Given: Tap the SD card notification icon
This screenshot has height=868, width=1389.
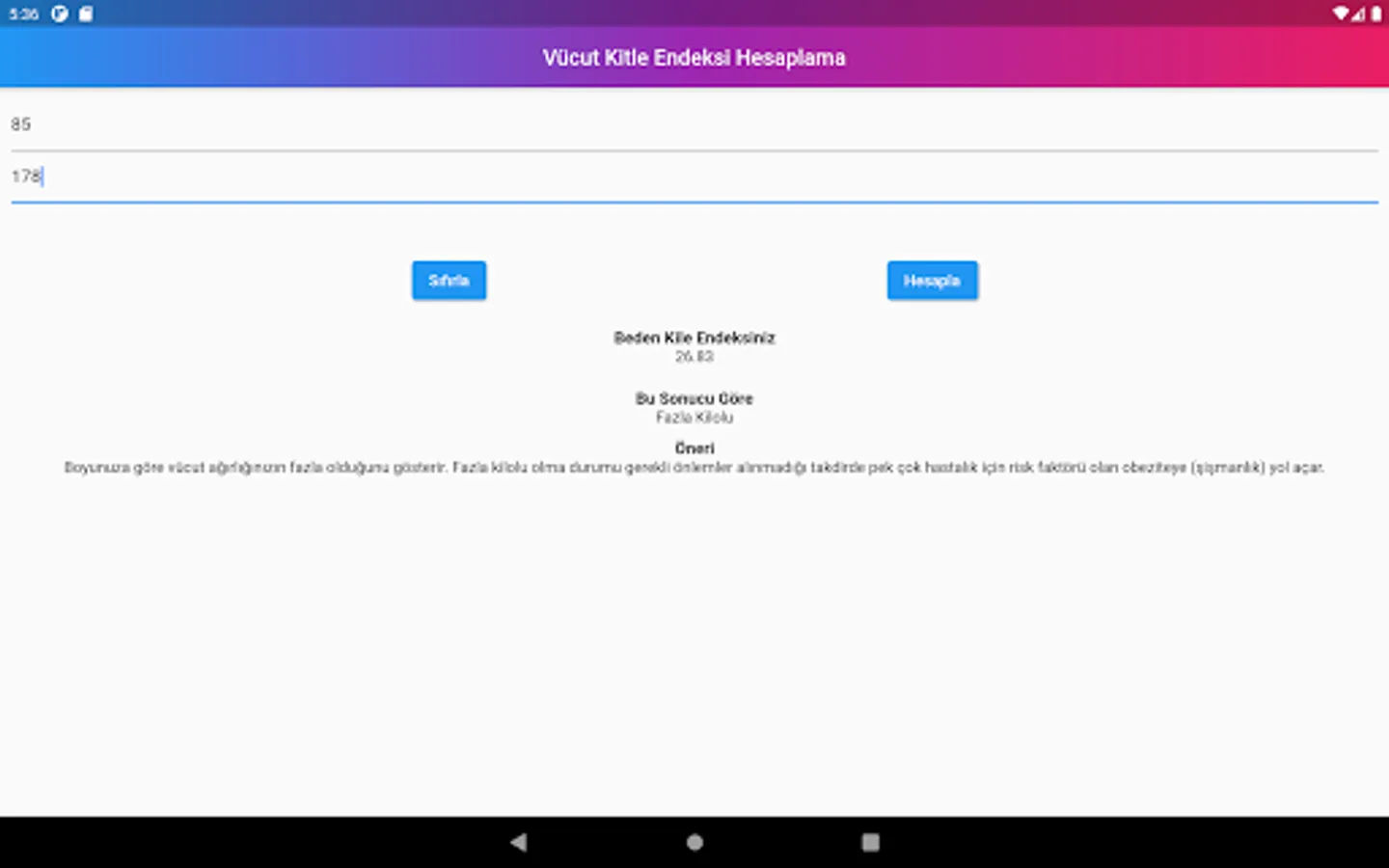Looking at the screenshot, I should coord(86,14).
